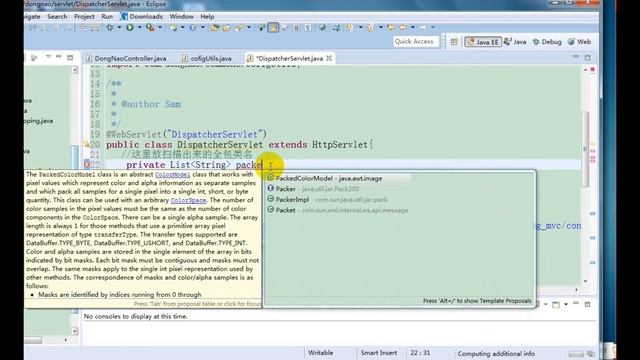Click cursor position 22 : 31 in status bar

[x=420, y=353]
